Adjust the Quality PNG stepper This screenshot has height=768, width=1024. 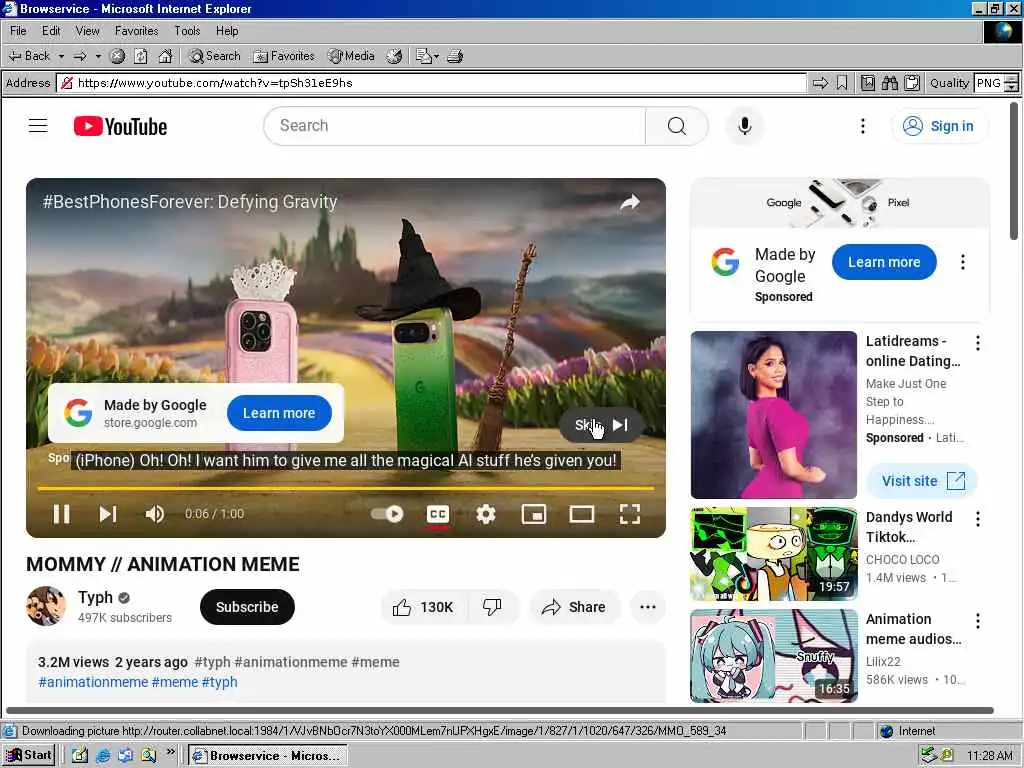[1011, 83]
